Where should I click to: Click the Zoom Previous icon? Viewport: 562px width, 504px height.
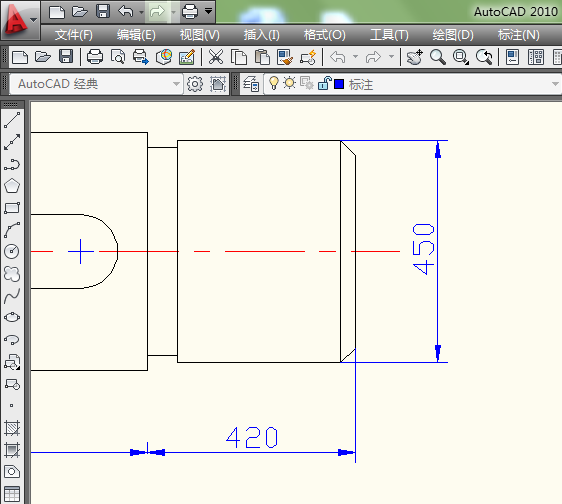[x=484, y=57]
